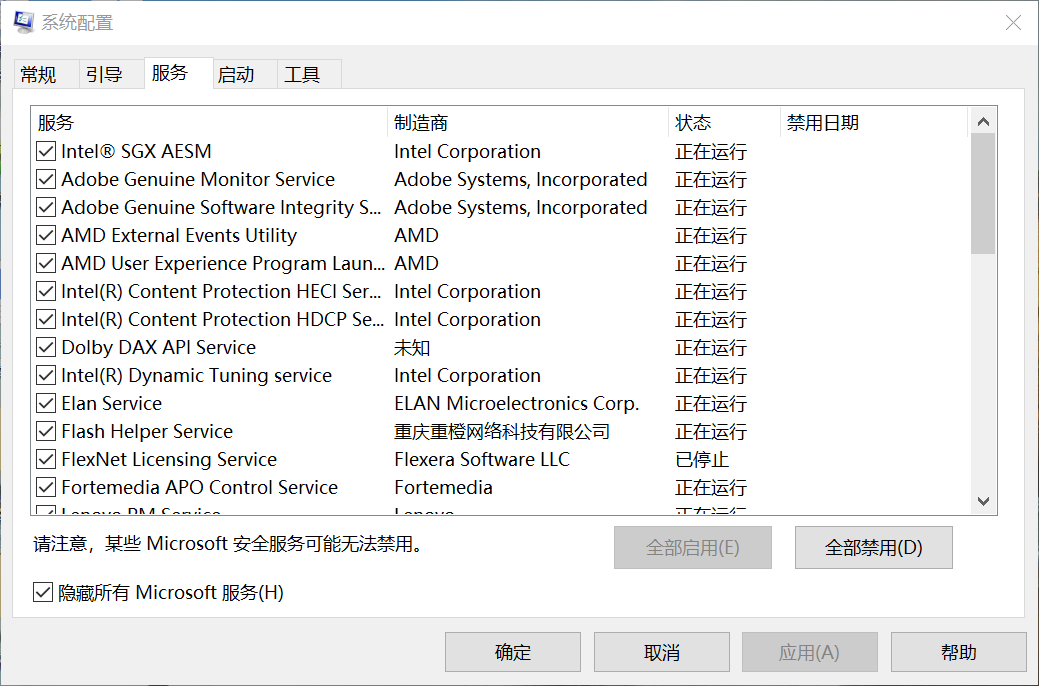Click the 取消 button
The image size is (1039, 686).
coord(661,651)
